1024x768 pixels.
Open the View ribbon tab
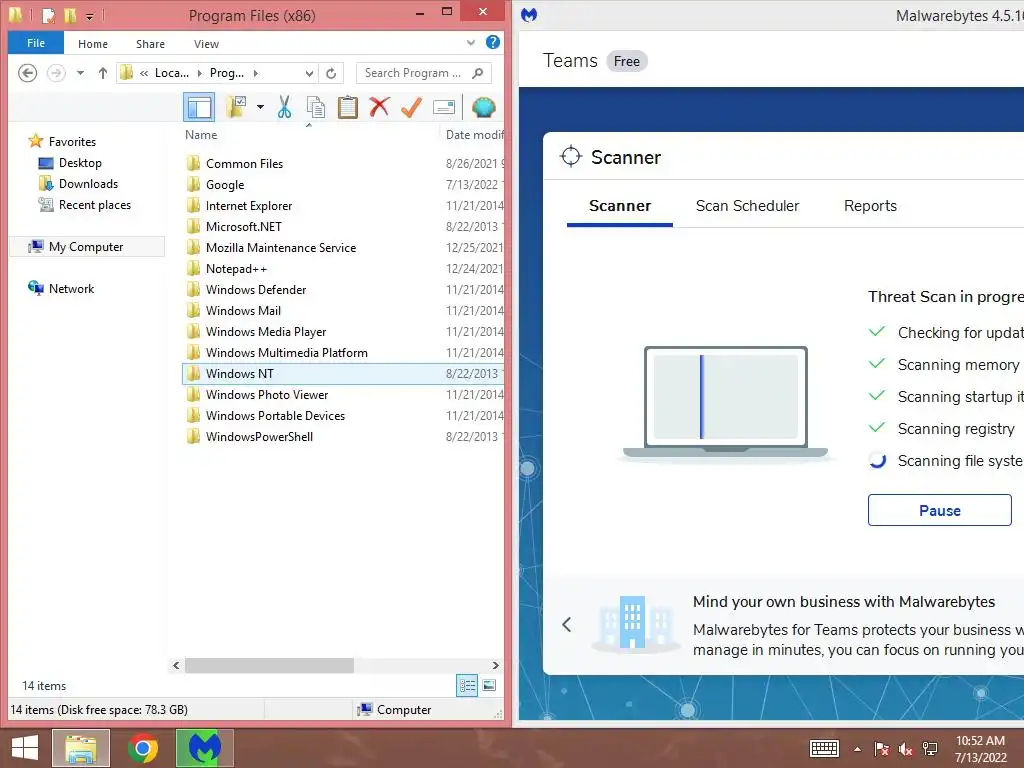[206, 44]
